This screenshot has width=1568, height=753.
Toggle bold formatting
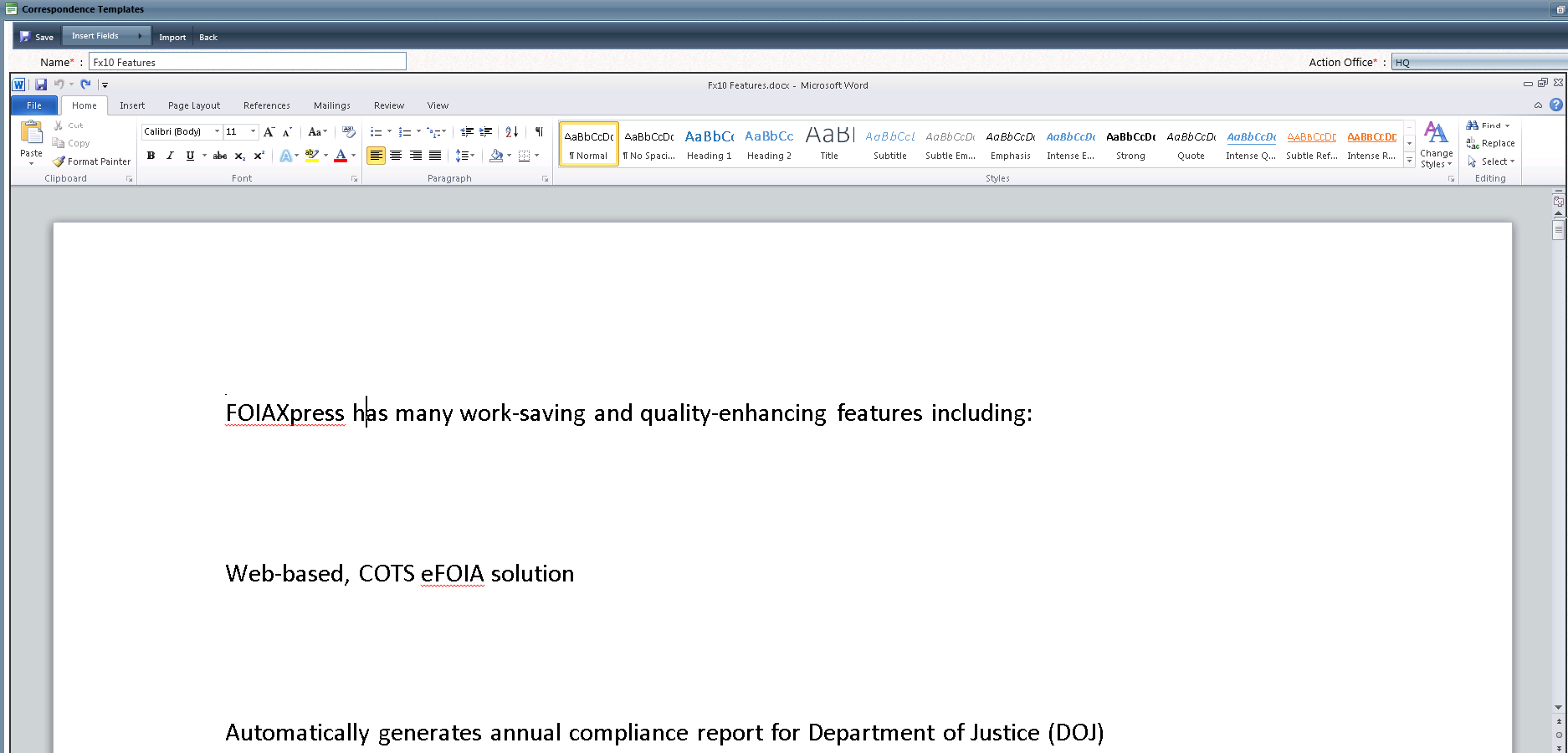[x=151, y=156]
